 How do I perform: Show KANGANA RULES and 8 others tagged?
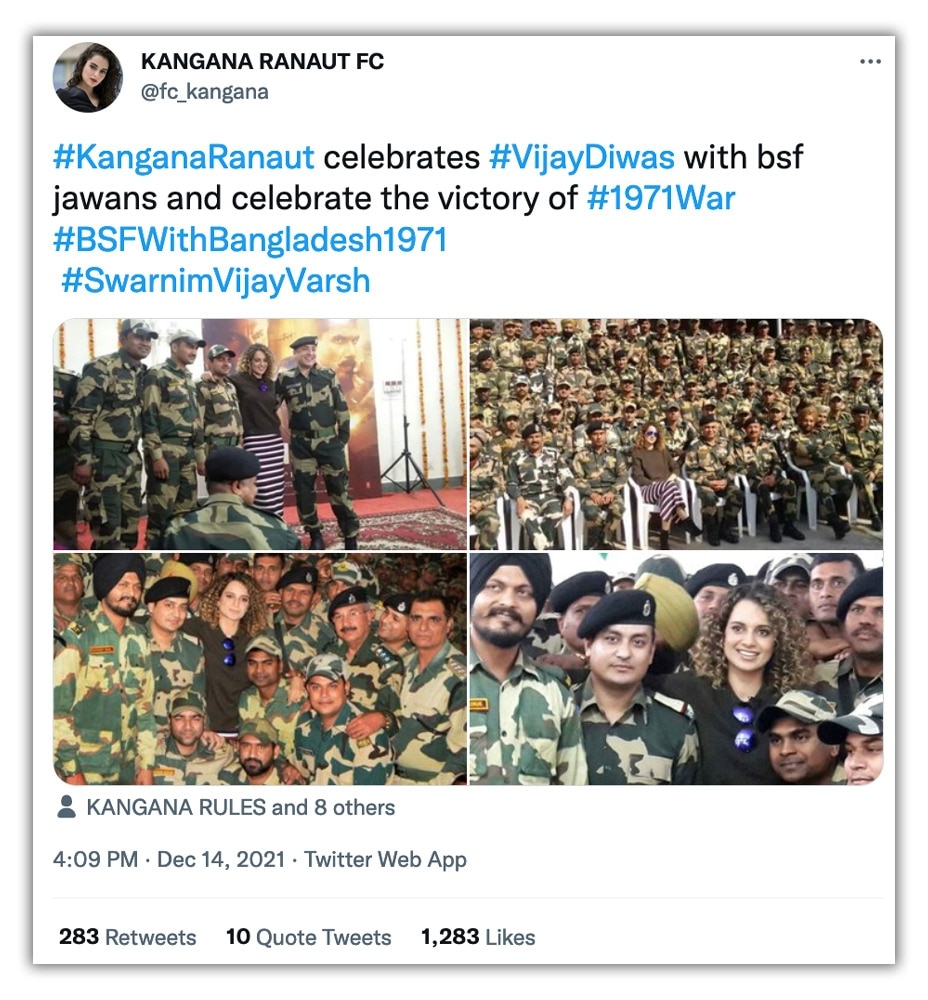click(x=240, y=807)
